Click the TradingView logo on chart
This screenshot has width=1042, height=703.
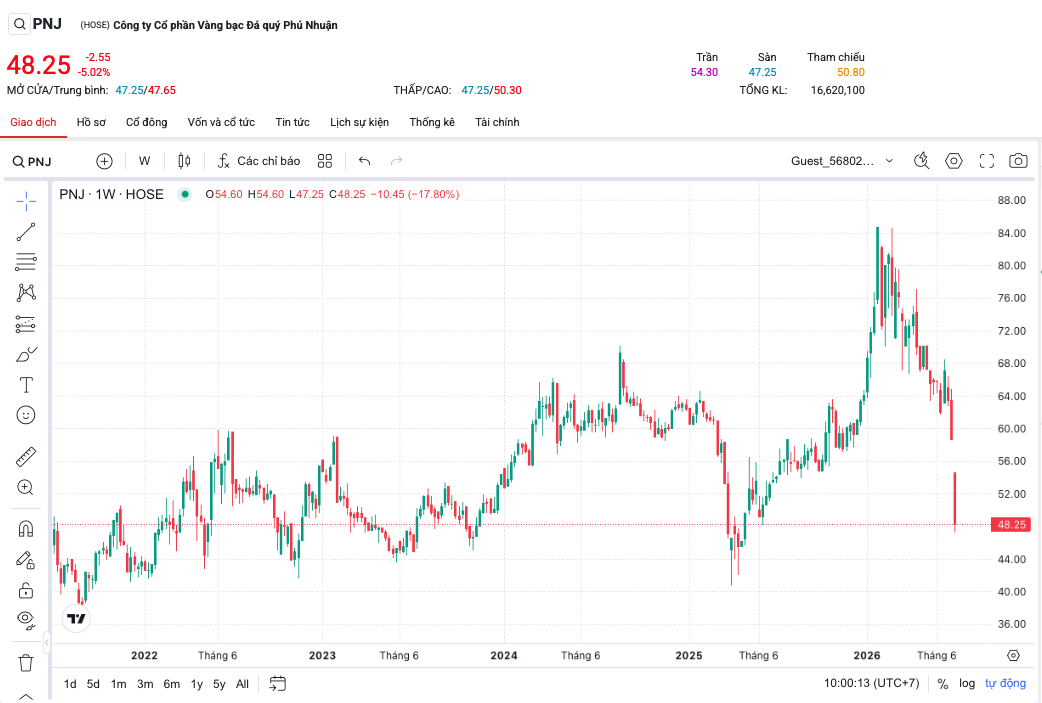pyautogui.click(x=76, y=619)
